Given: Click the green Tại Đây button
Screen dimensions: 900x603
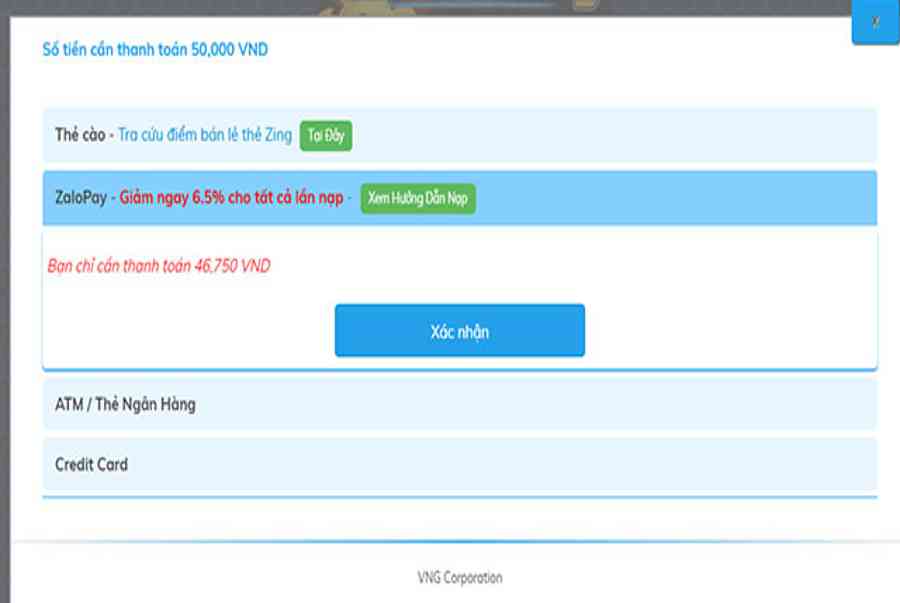Looking at the screenshot, I should pyautogui.click(x=326, y=135).
